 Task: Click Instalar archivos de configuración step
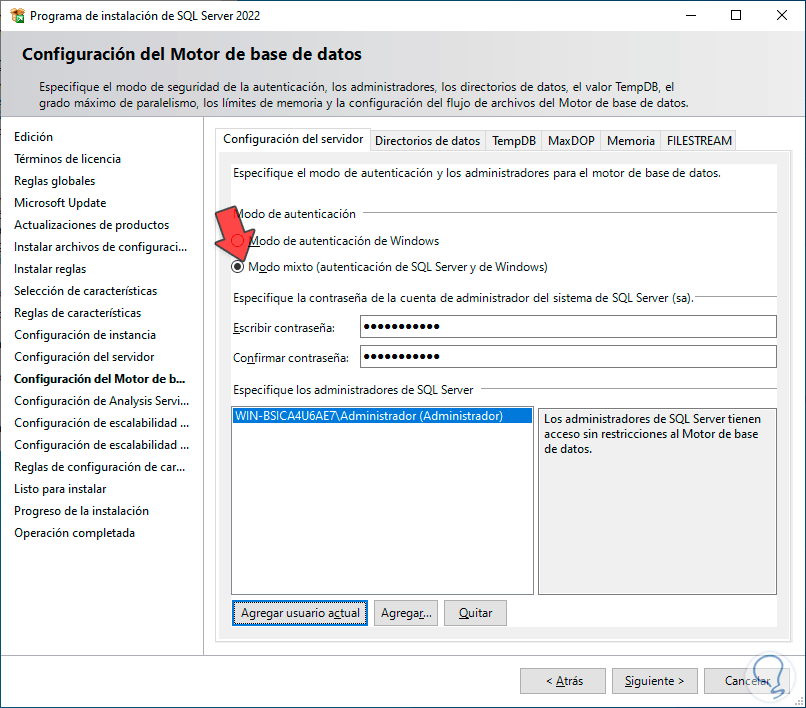tap(100, 247)
